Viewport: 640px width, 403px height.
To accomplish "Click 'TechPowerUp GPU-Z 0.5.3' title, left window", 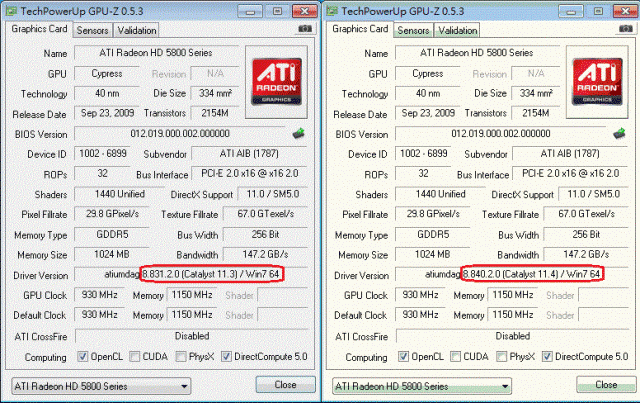I will (82, 11).
